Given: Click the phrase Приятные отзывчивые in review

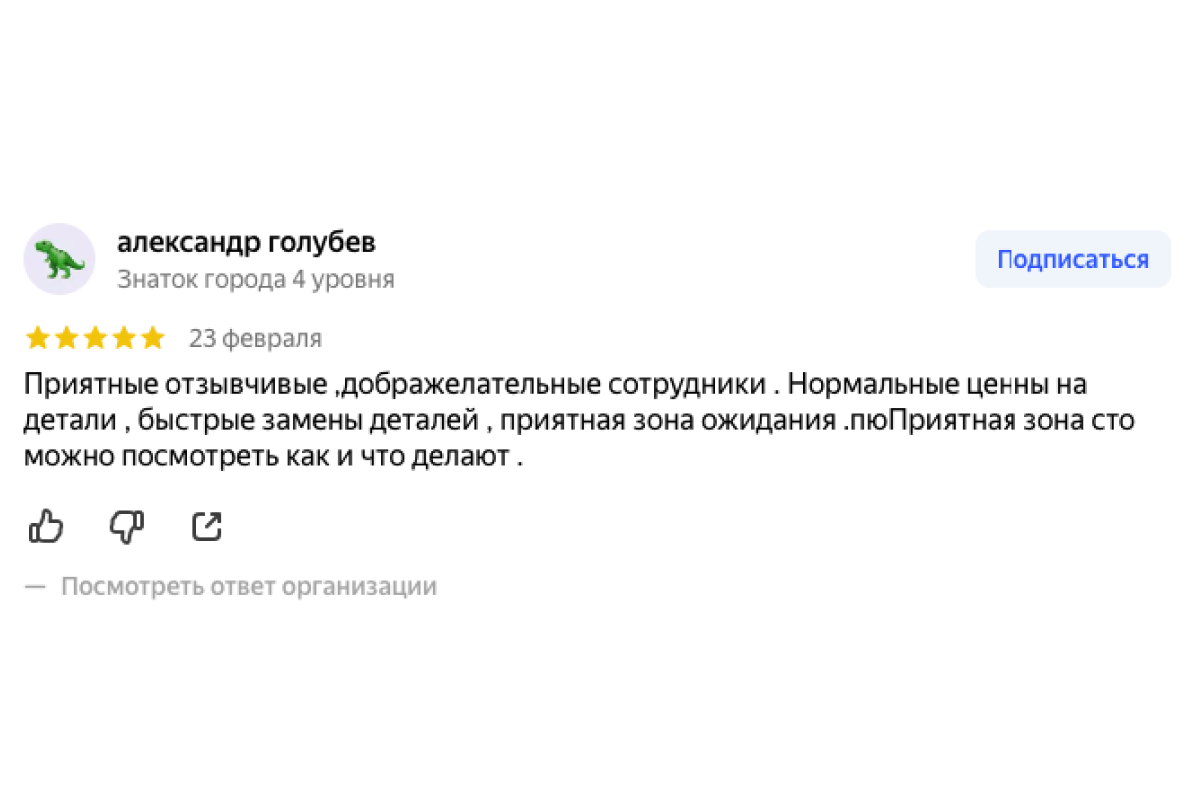Looking at the screenshot, I should 176,384.
